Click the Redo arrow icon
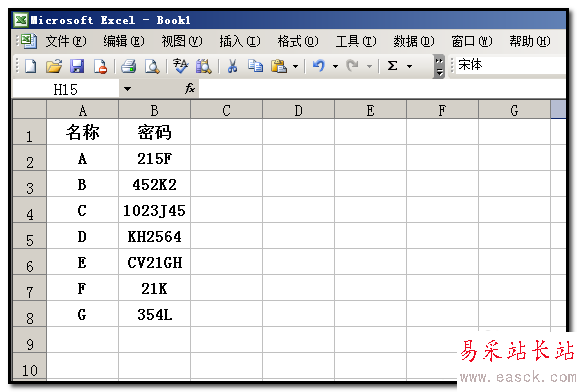 coord(352,66)
